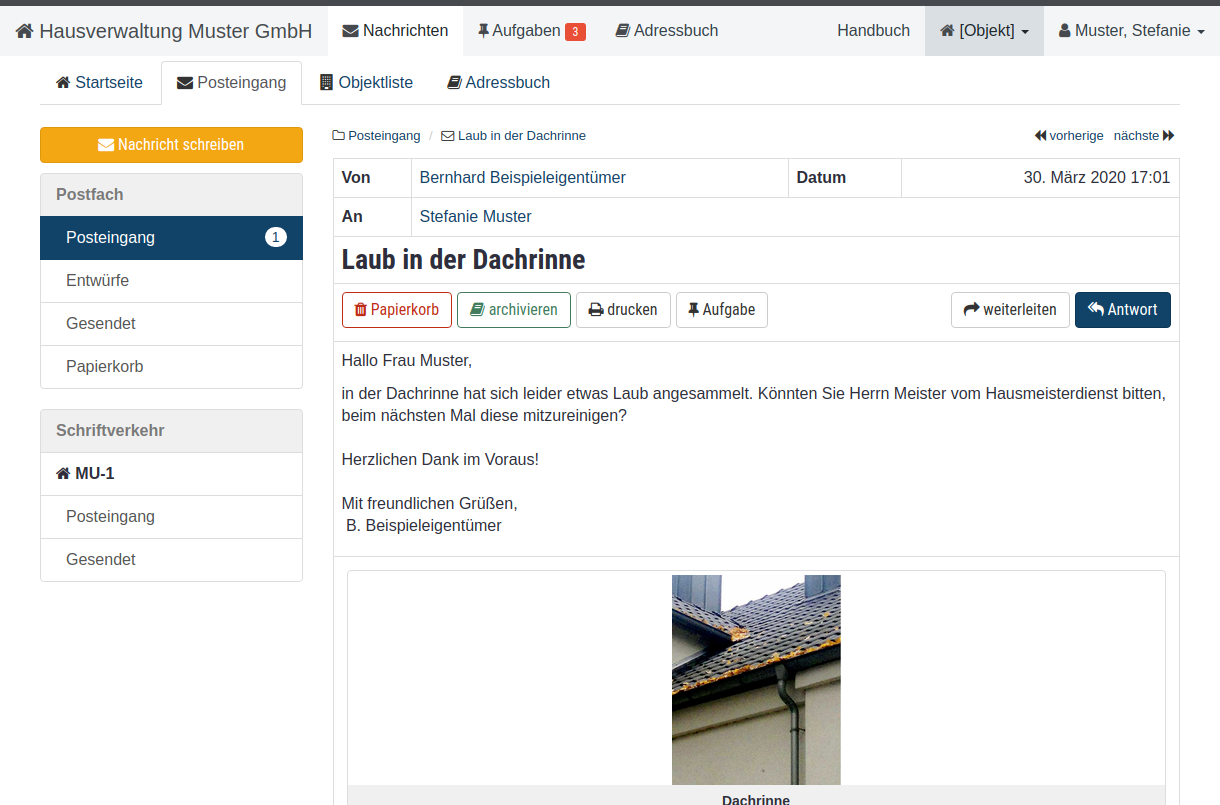
Task: Click the home icon beside Hausverwaltung Muster GmbH
Action: (x=25, y=31)
